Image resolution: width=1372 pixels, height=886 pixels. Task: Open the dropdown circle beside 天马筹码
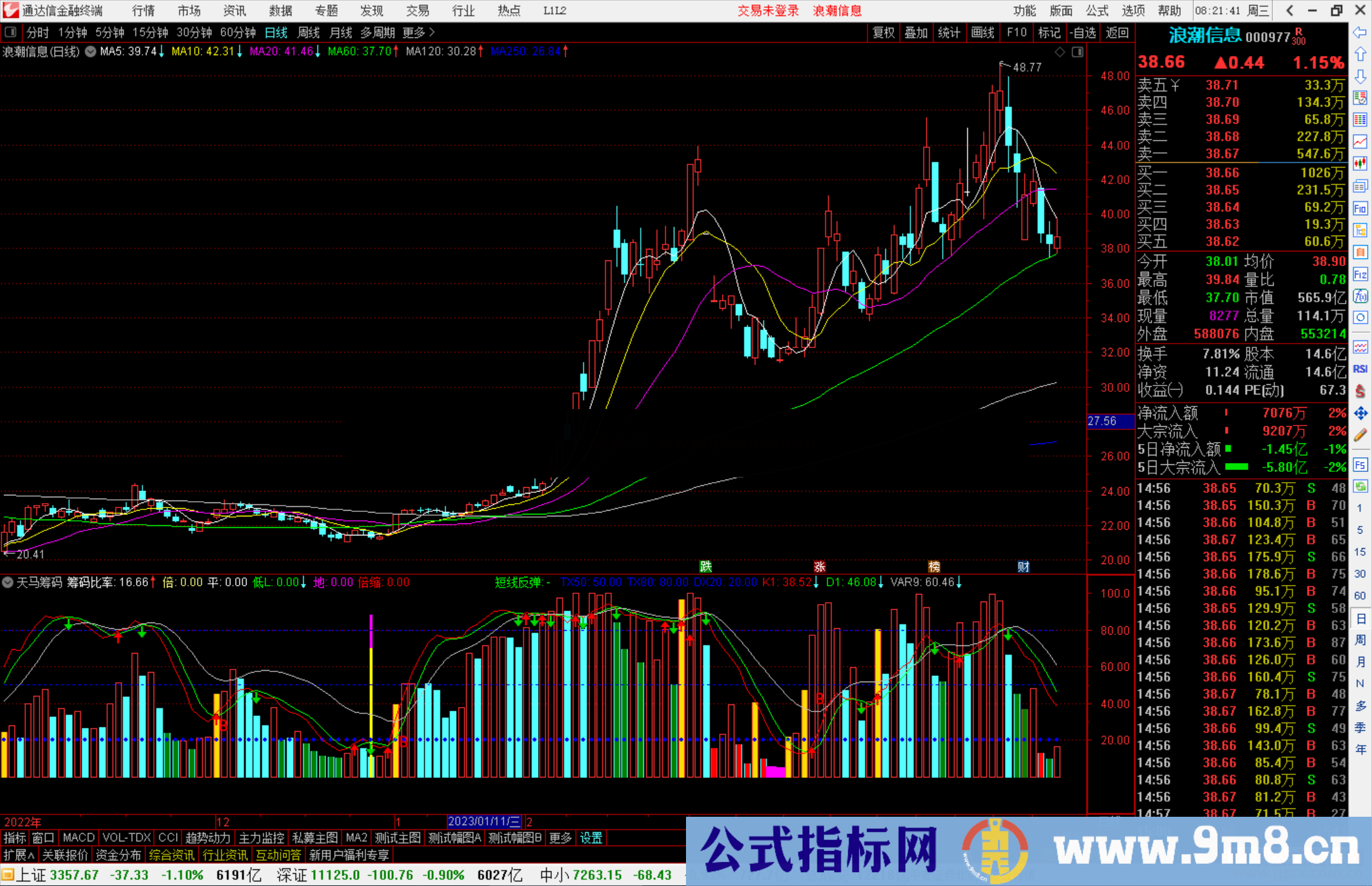tap(8, 582)
